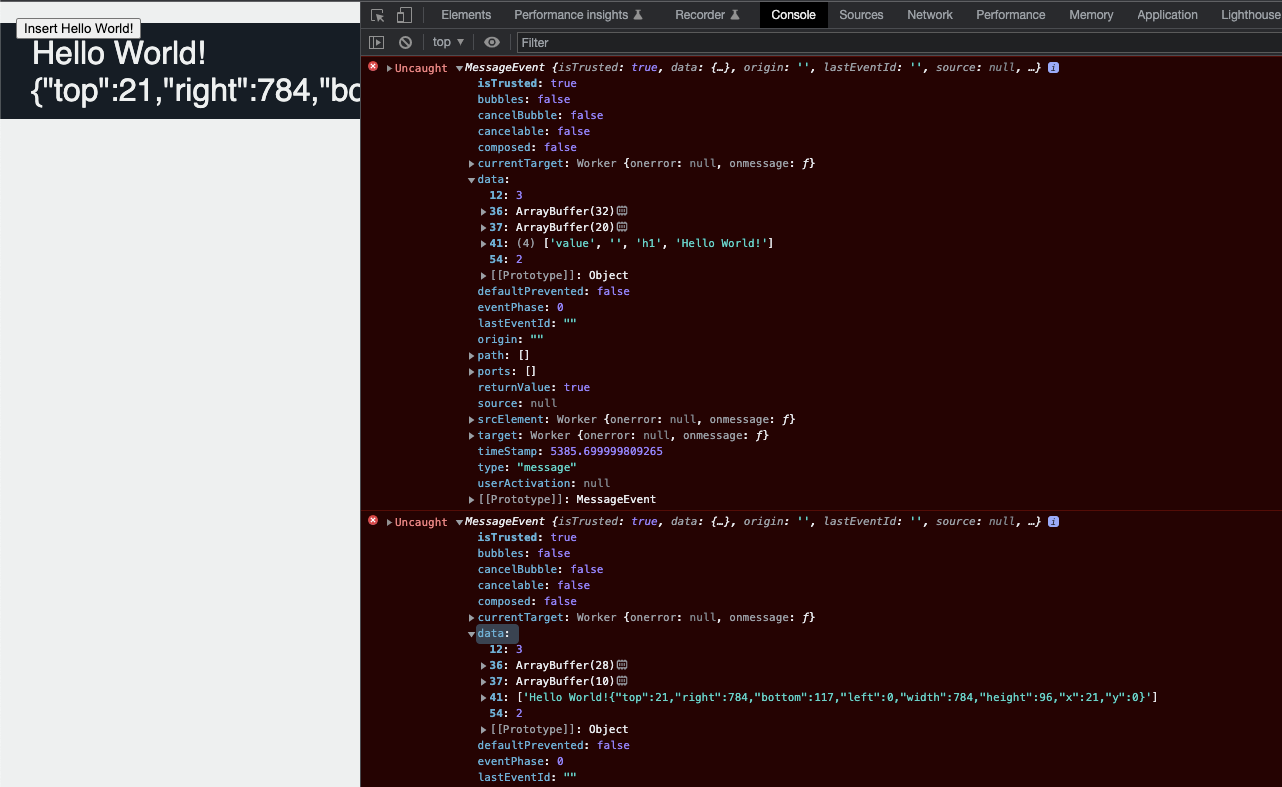Click the live expression eye icon
1282x787 pixels.
pos(492,42)
